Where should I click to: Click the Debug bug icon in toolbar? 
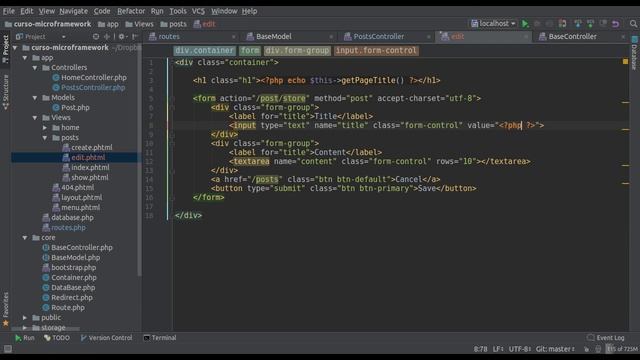coord(538,24)
